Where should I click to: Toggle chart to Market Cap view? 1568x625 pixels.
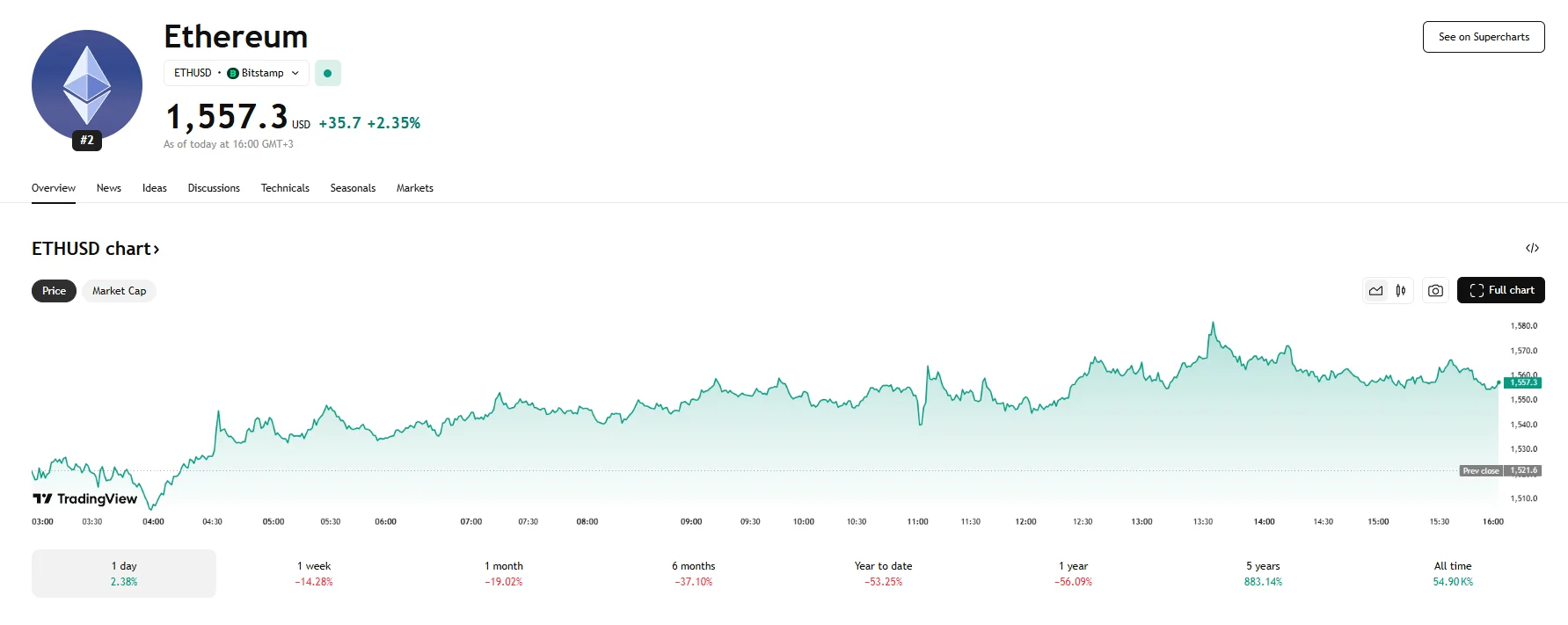coord(119,291)
